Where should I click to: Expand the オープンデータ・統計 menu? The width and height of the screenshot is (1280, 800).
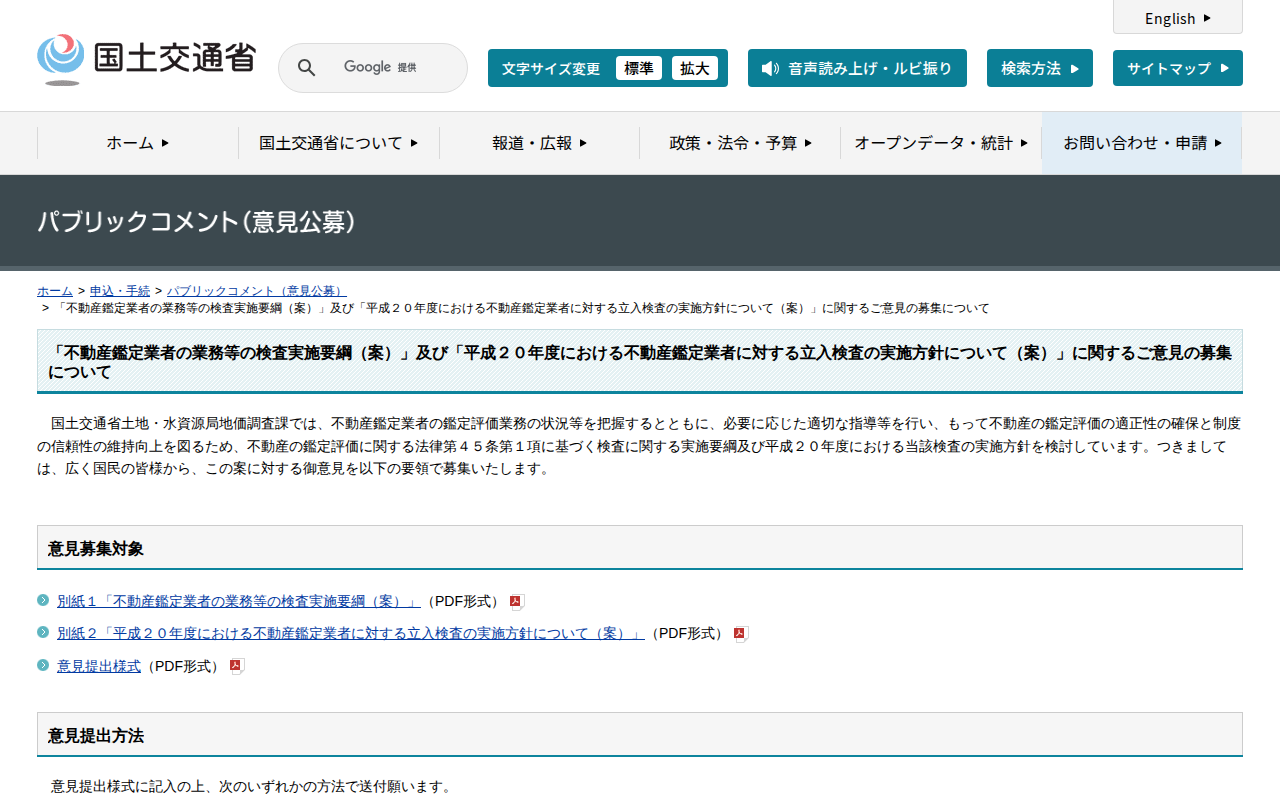click(940, 143)
